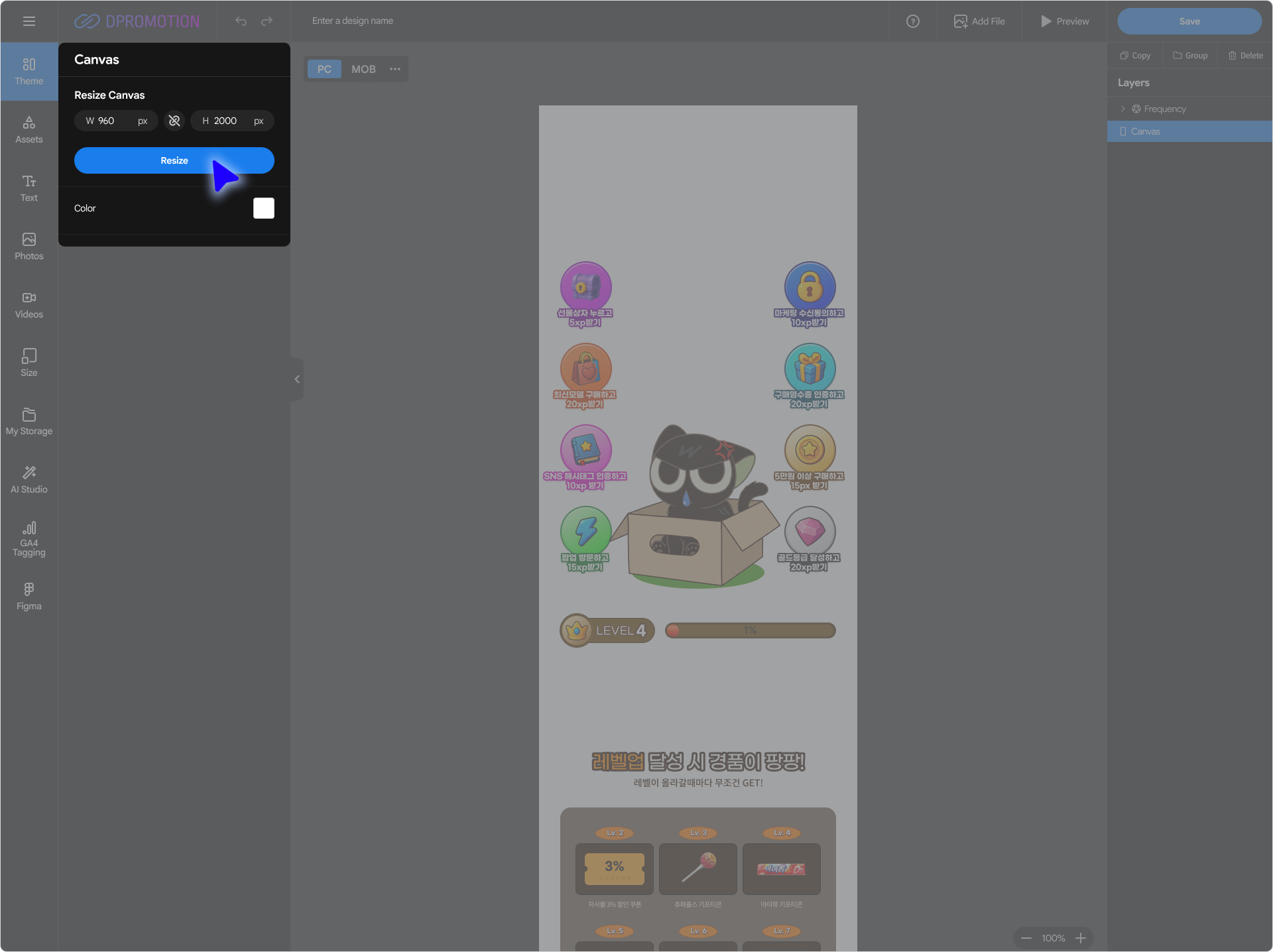
Task: Click the Delete layer button
Action: click(x=1246, y=56)
